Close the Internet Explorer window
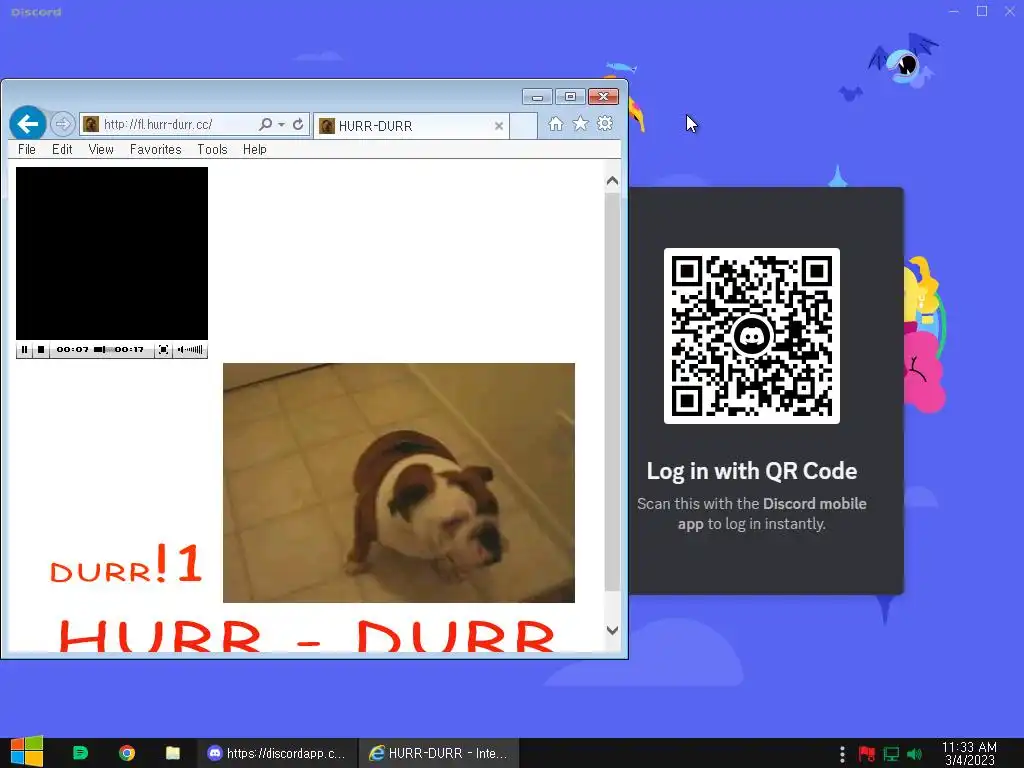Image resolution: width=1024 pixels, height=768 pixels. coord(603,97)
